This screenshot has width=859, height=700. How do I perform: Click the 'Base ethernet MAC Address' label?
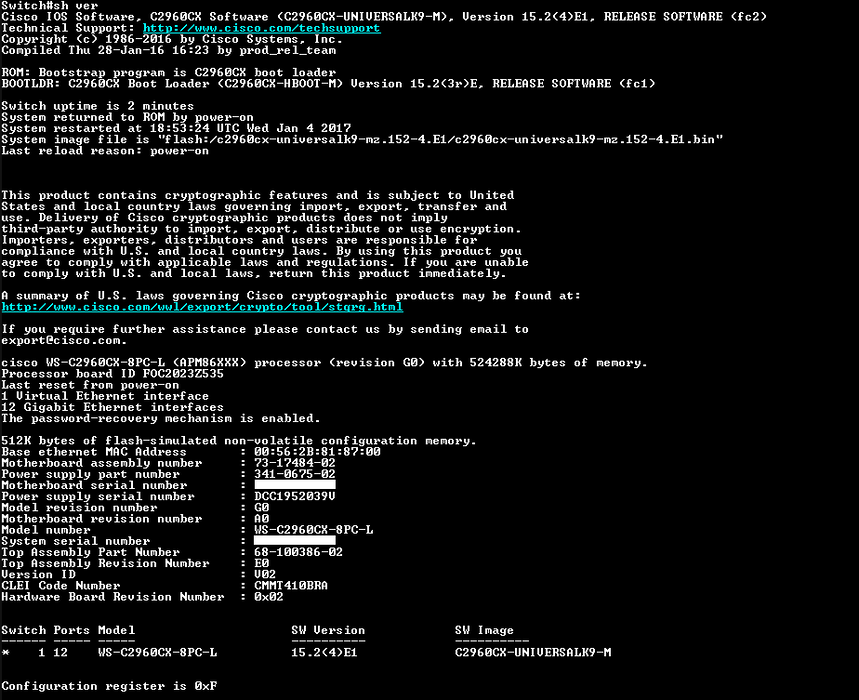click(x=94, y=452)
